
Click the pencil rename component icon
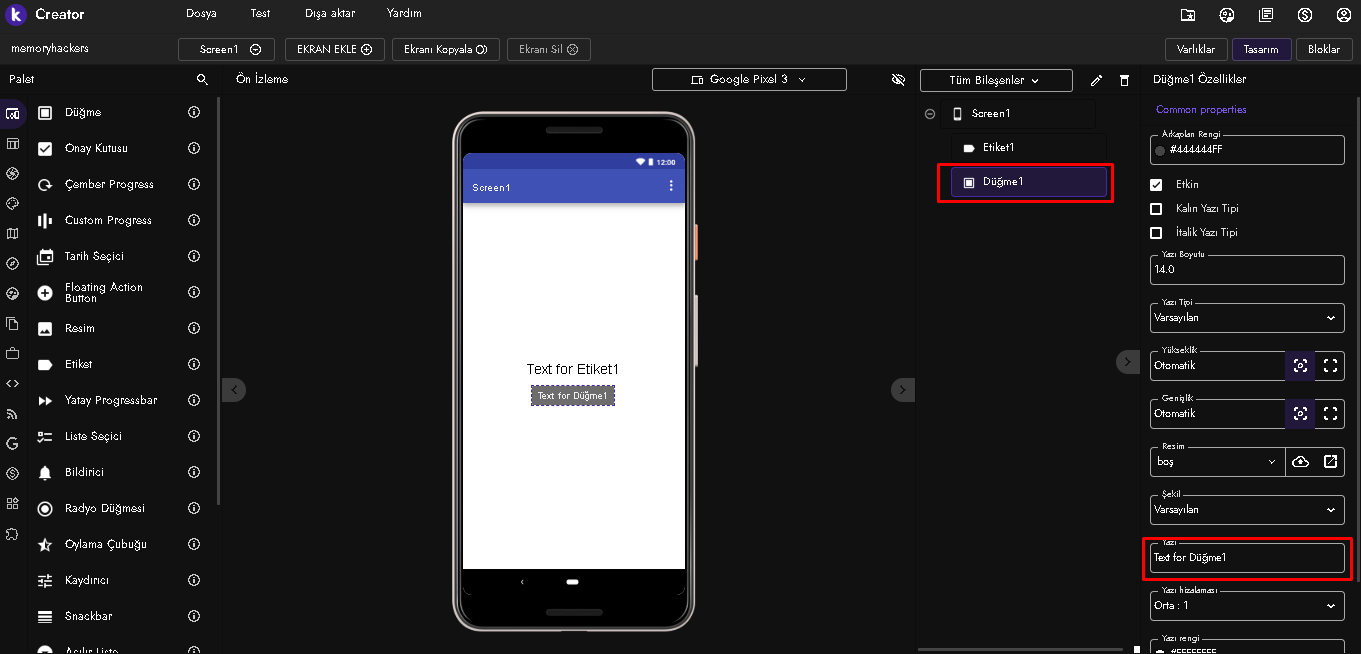[1096, 80]
